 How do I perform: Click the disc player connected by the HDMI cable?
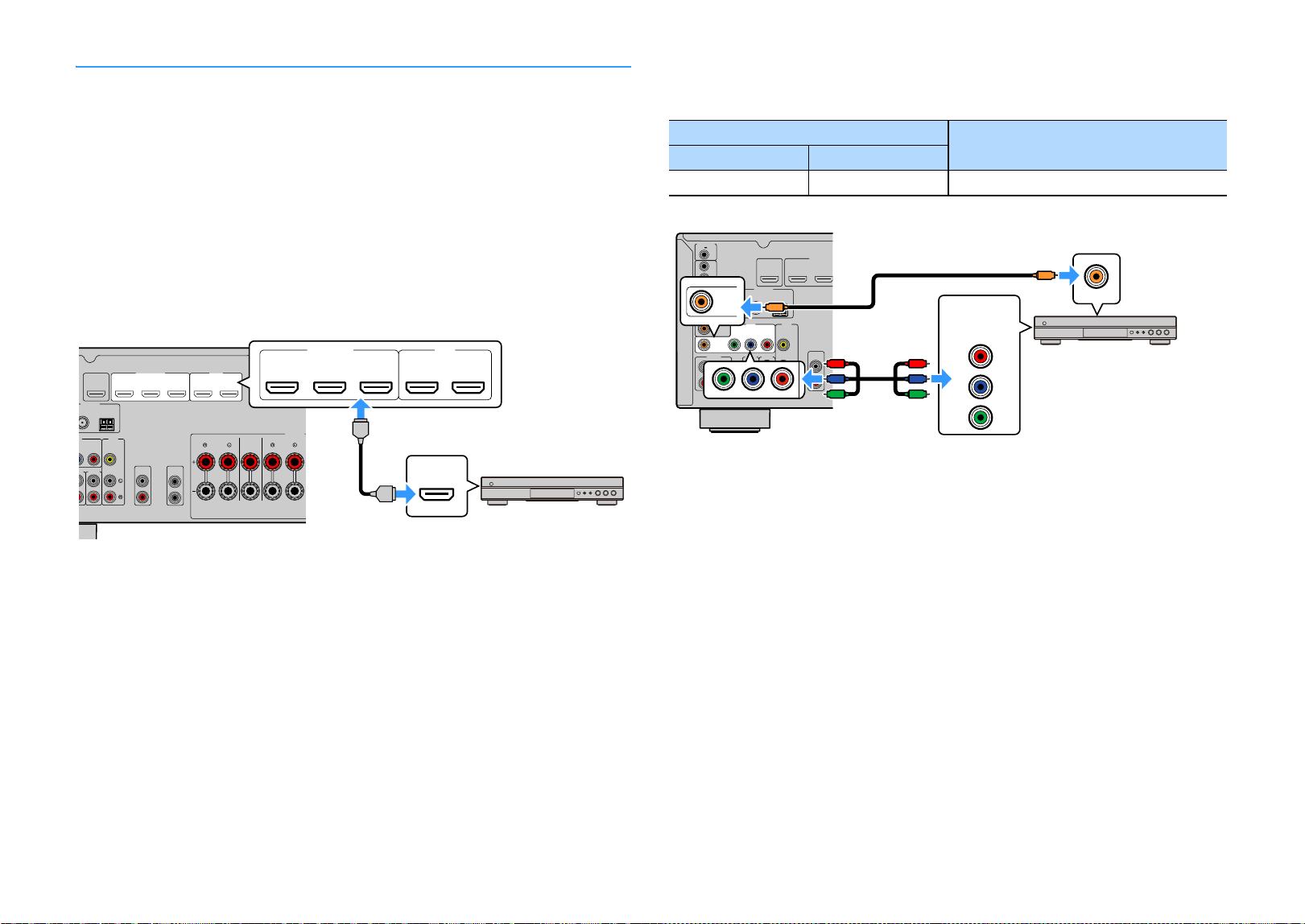(x=552, y=491)
